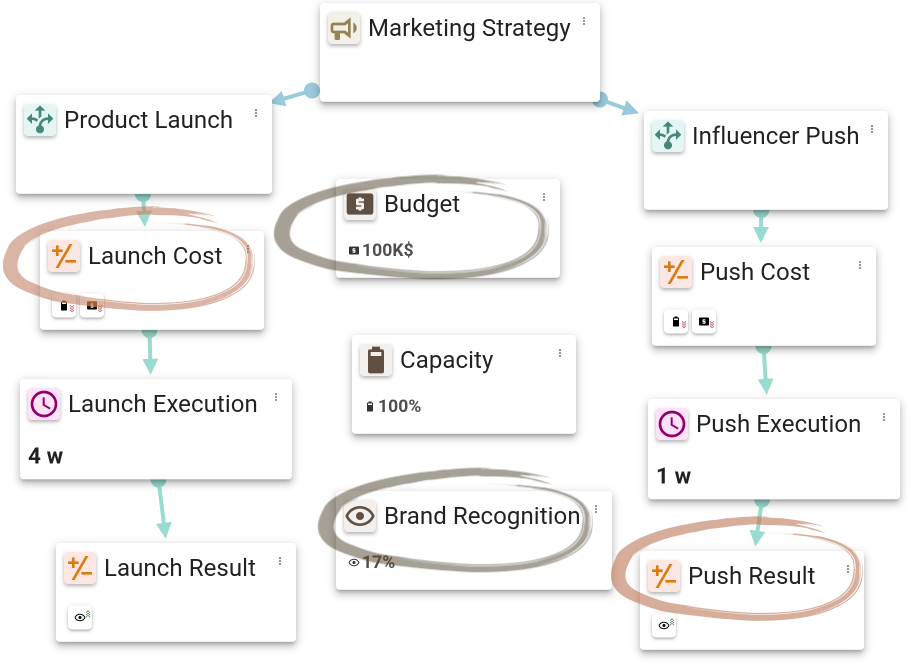
Task: Click the branching icon on Influencer Push
Action: tap(668, 135)
